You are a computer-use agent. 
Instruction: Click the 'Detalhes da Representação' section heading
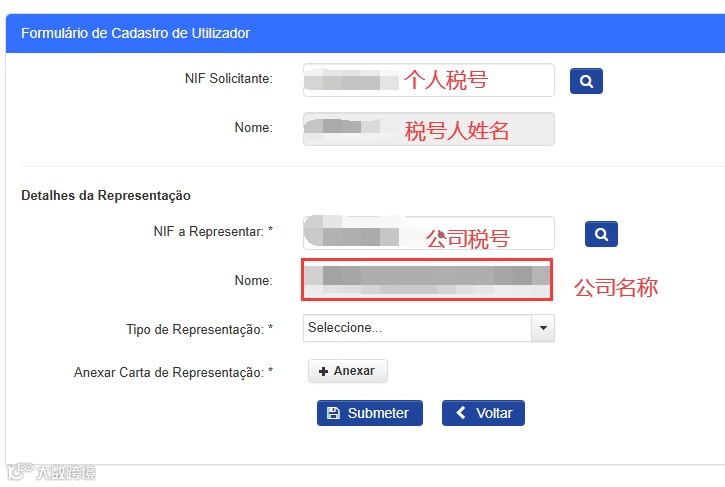click(106, 195)
